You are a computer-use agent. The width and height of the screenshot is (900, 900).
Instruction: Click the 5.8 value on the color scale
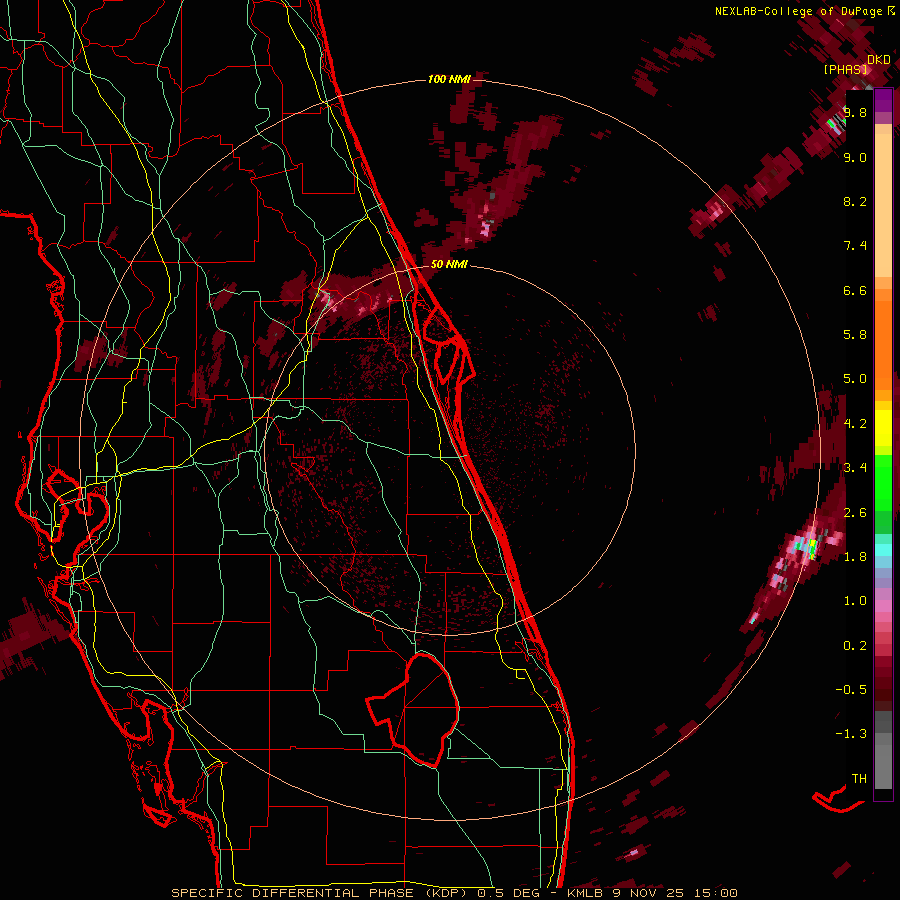tap(855, 335)
